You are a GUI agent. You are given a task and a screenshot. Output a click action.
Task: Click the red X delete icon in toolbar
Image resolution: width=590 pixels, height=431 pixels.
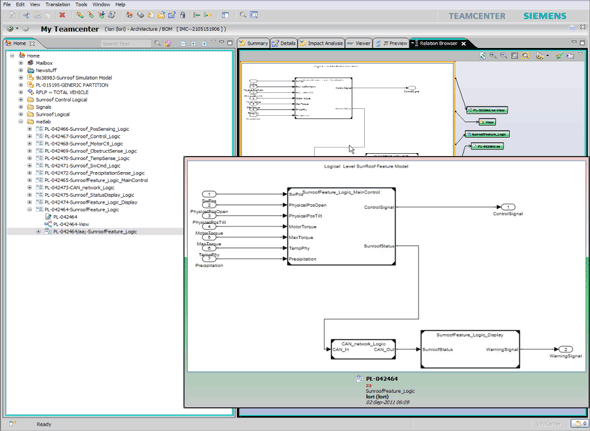pos(62,15)
